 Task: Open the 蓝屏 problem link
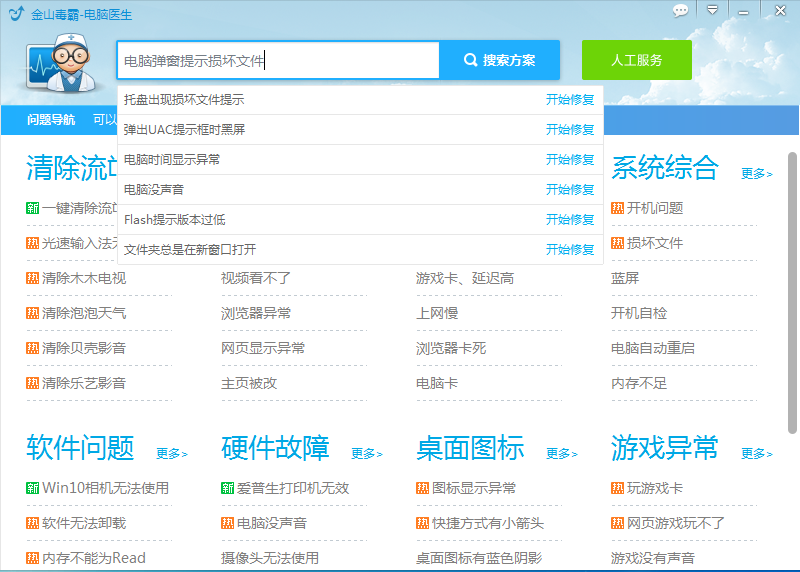(x=625, y=278)
